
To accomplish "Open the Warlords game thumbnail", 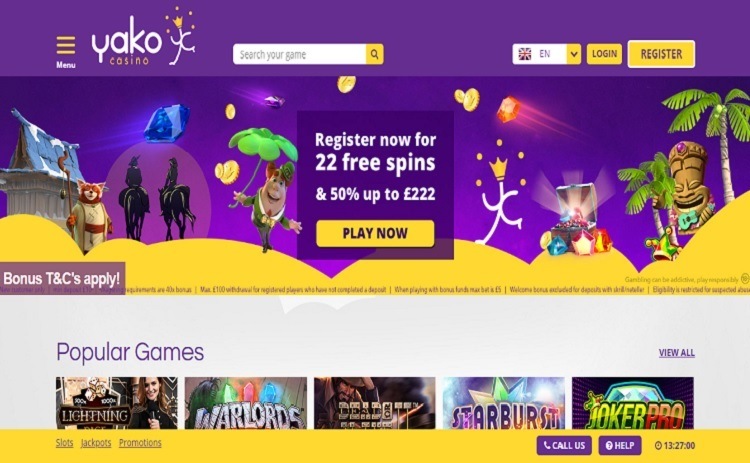I will coord(246,403).
